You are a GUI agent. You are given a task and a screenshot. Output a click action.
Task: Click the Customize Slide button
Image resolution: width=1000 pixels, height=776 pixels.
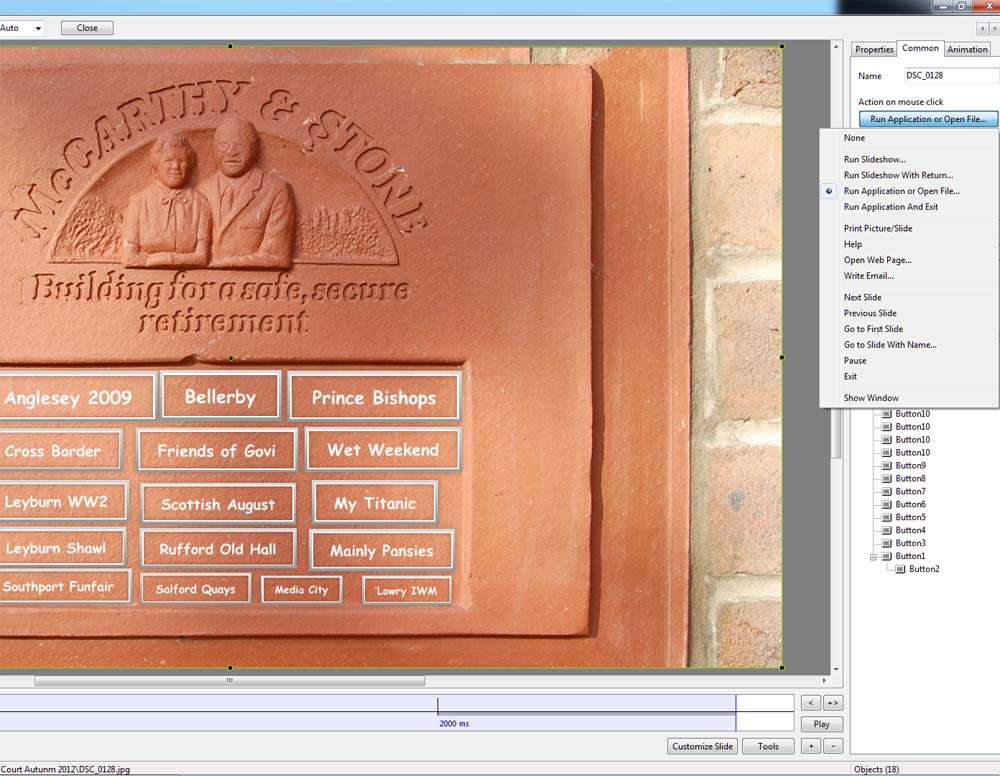[x=702, y=747]
